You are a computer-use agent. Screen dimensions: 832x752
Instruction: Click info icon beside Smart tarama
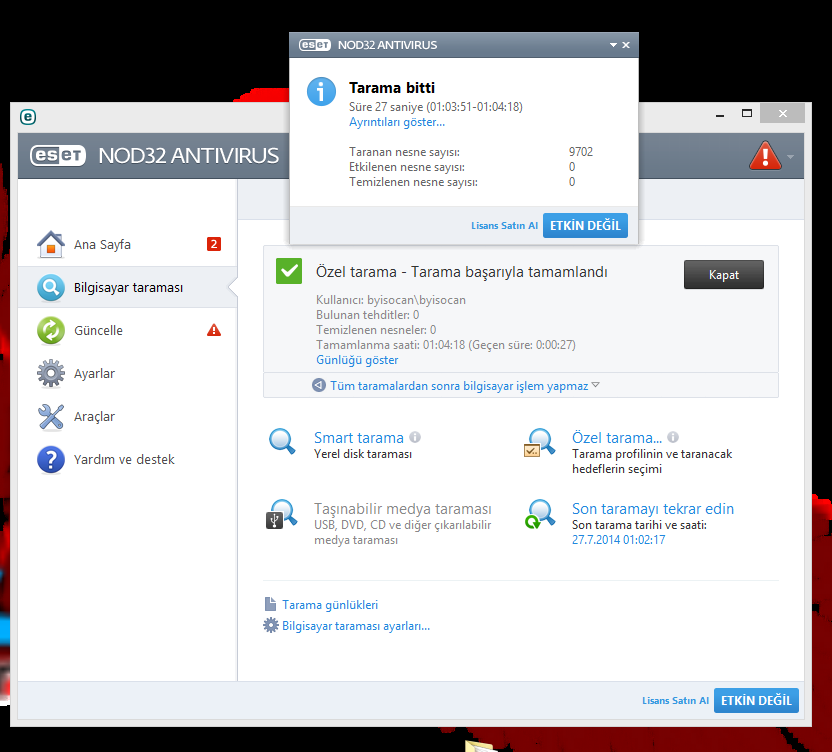point(415,437)
